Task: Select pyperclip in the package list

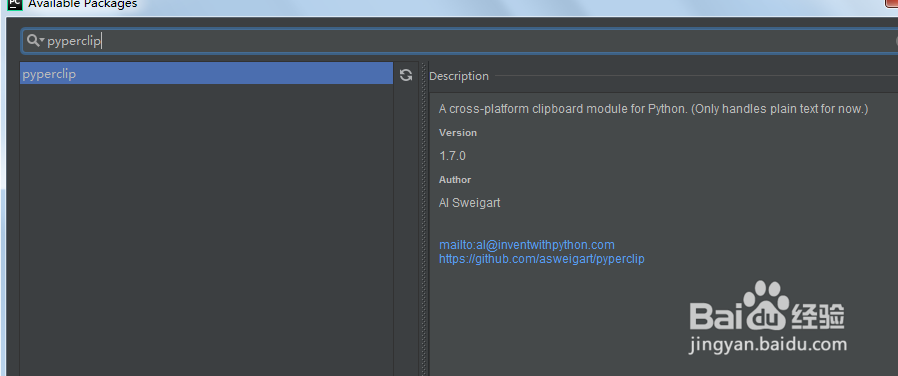Action: point(206,74)
